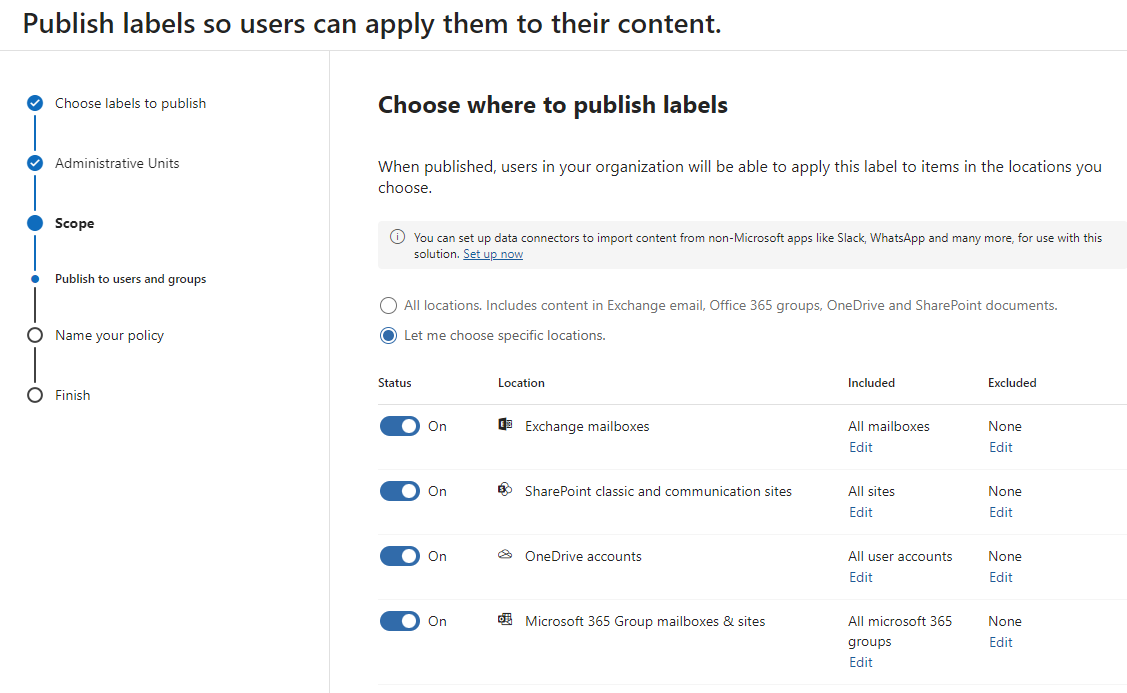This screenshot has height=693, width=1127.
Task: Disable the OneDrive accounts toggle
Action: (399, 556)
